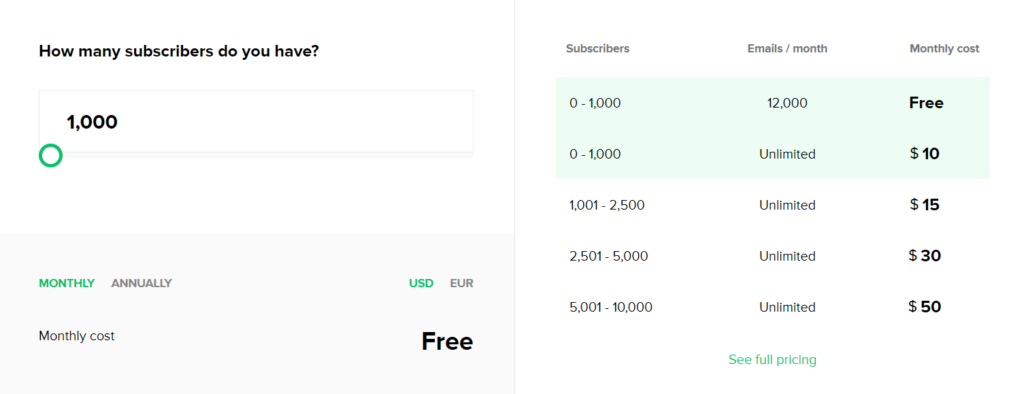Viewport: 1024px width, 394px height.
Task: Click the large Free monthly cost total
Action: point(447,341)
